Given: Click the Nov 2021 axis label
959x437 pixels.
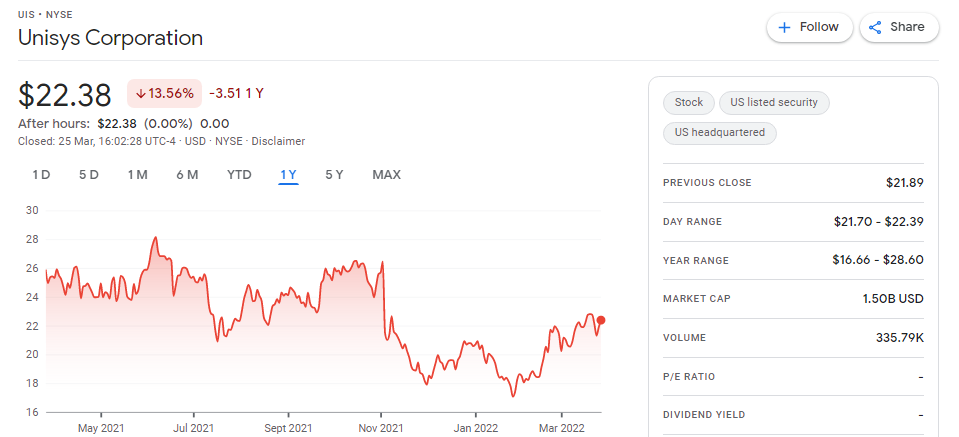Looking at the screenshot, I should (382, 428).
